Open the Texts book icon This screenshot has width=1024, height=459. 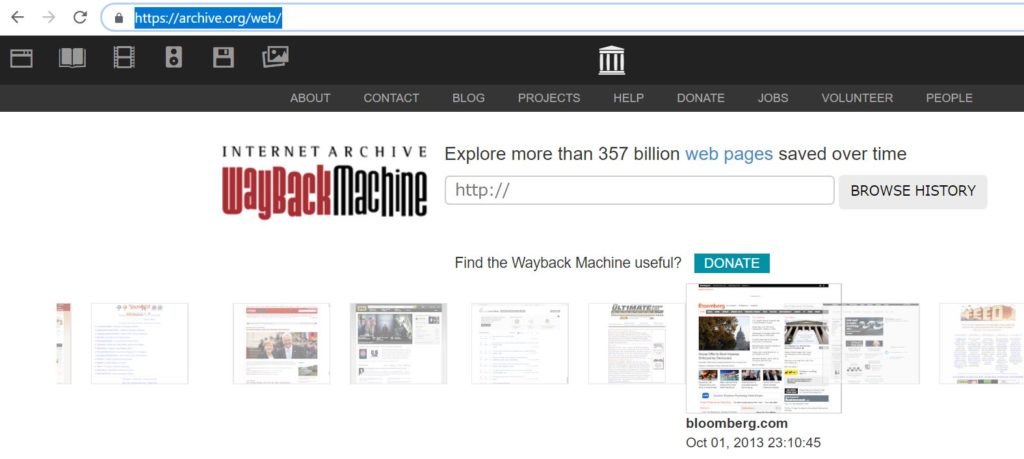[72, 58]
